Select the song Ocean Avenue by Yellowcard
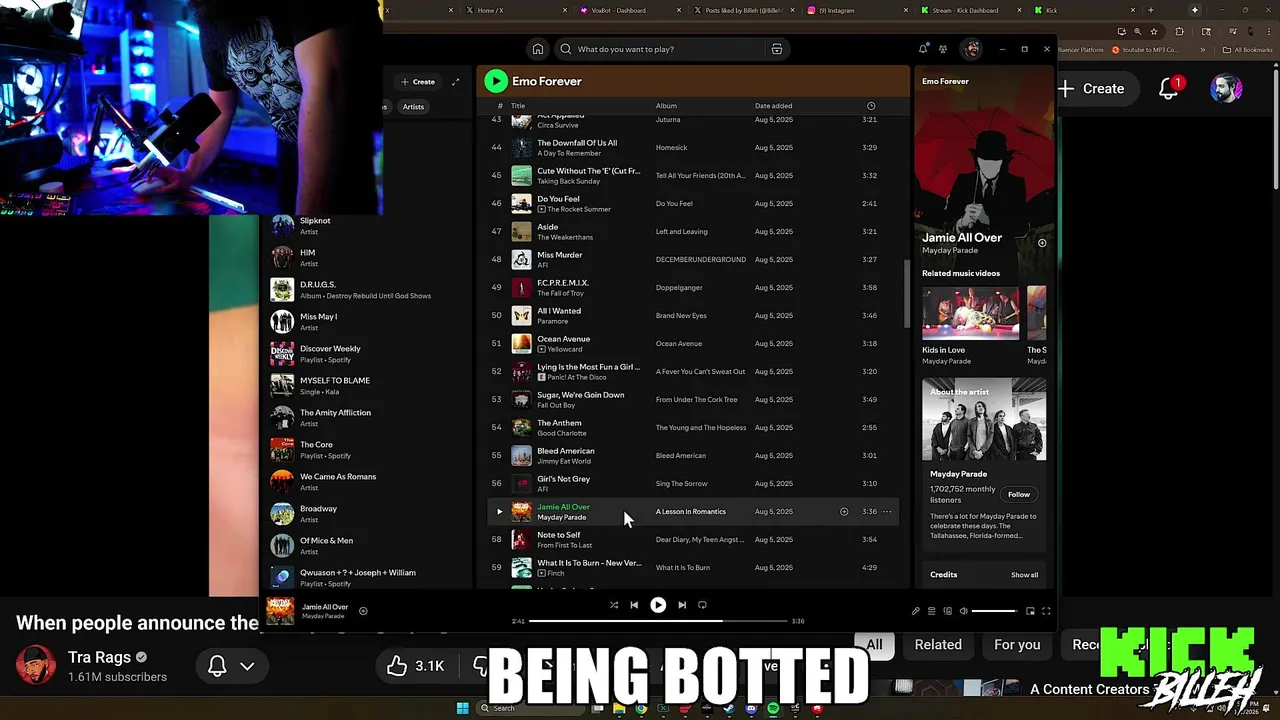 pyautogui.click(x=692, y=343)
